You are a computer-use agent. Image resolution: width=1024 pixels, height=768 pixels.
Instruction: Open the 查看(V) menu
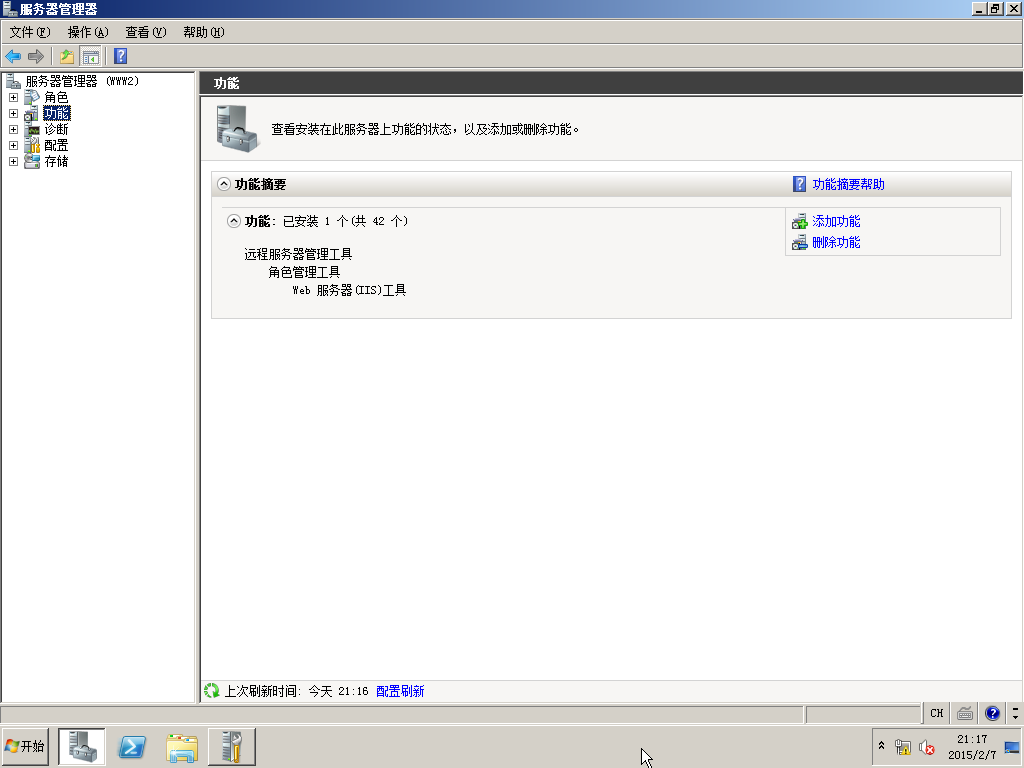(146, 32)
